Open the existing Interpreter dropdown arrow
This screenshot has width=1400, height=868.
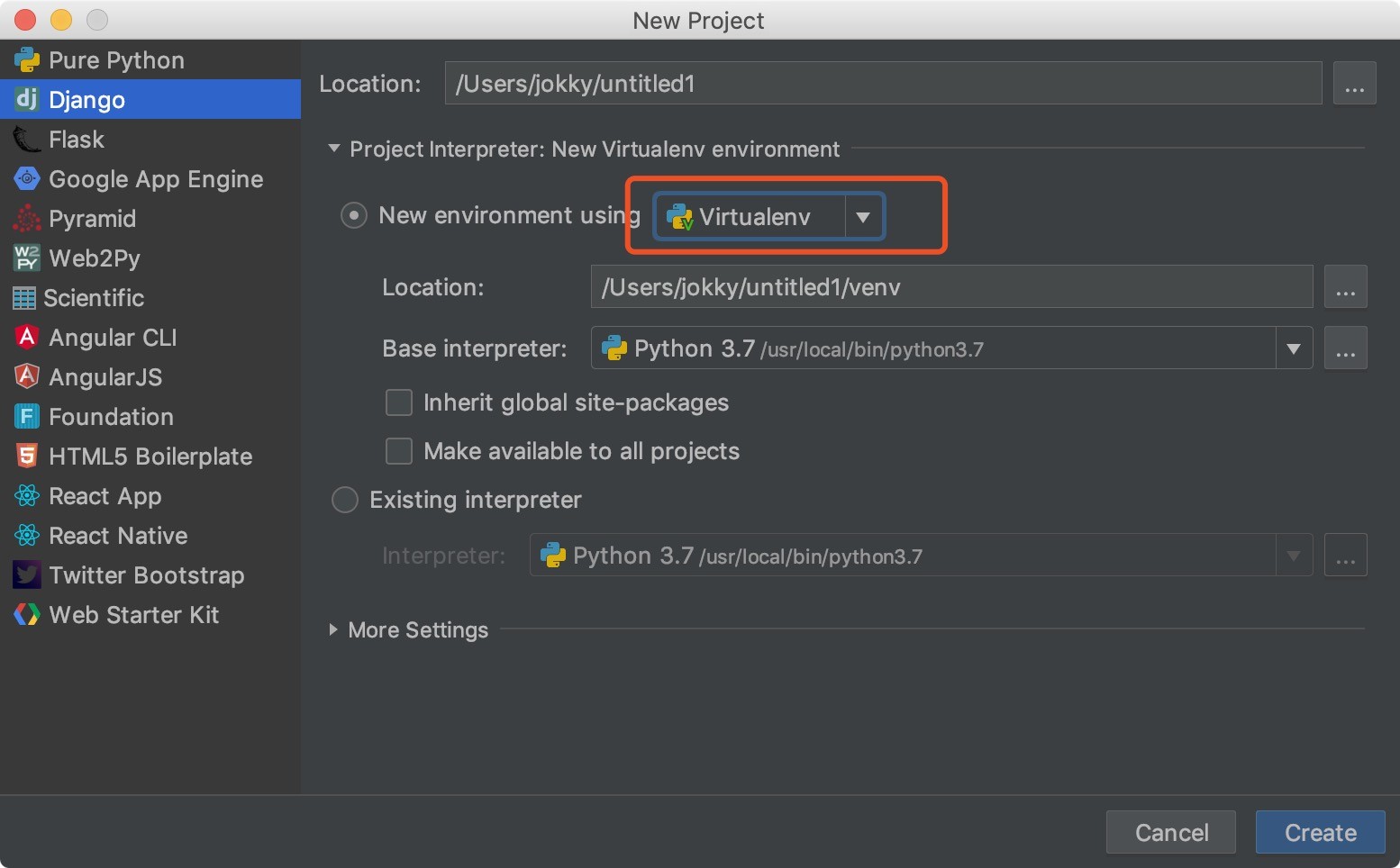click(x=1294, y=556)
